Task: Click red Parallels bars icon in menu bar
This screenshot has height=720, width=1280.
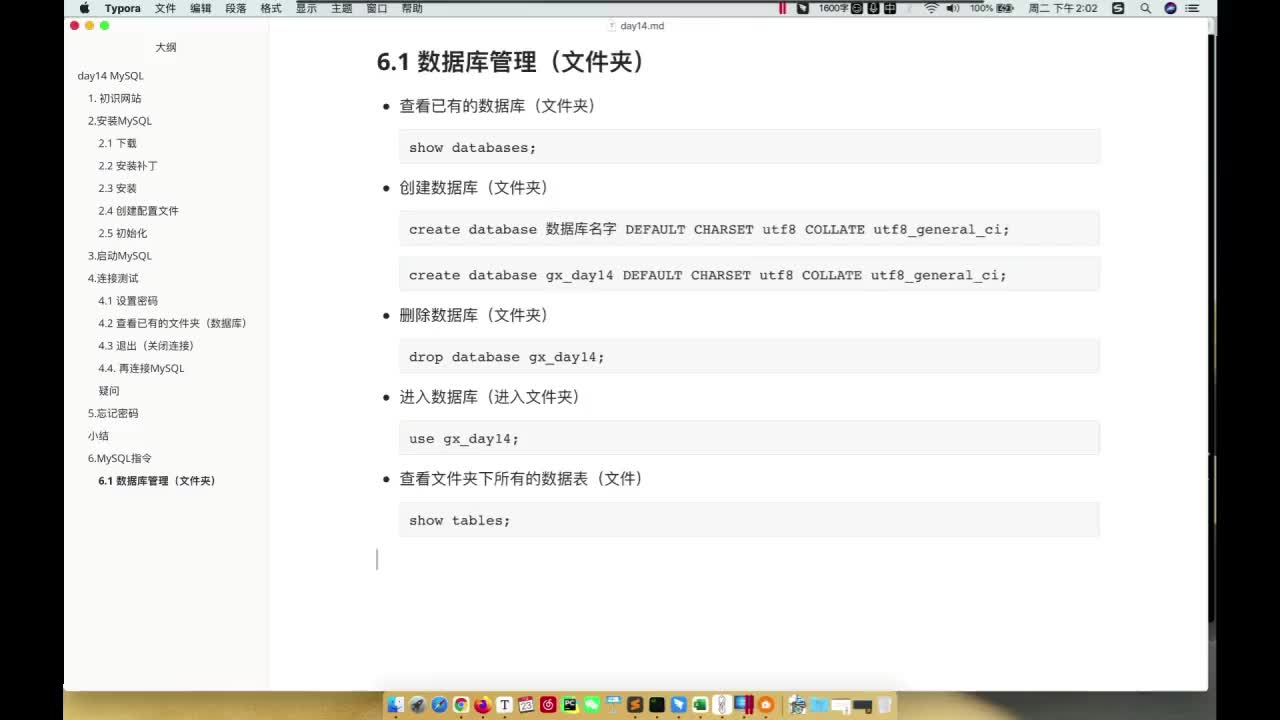Action: pyautogui.click(x=783, y=8)
